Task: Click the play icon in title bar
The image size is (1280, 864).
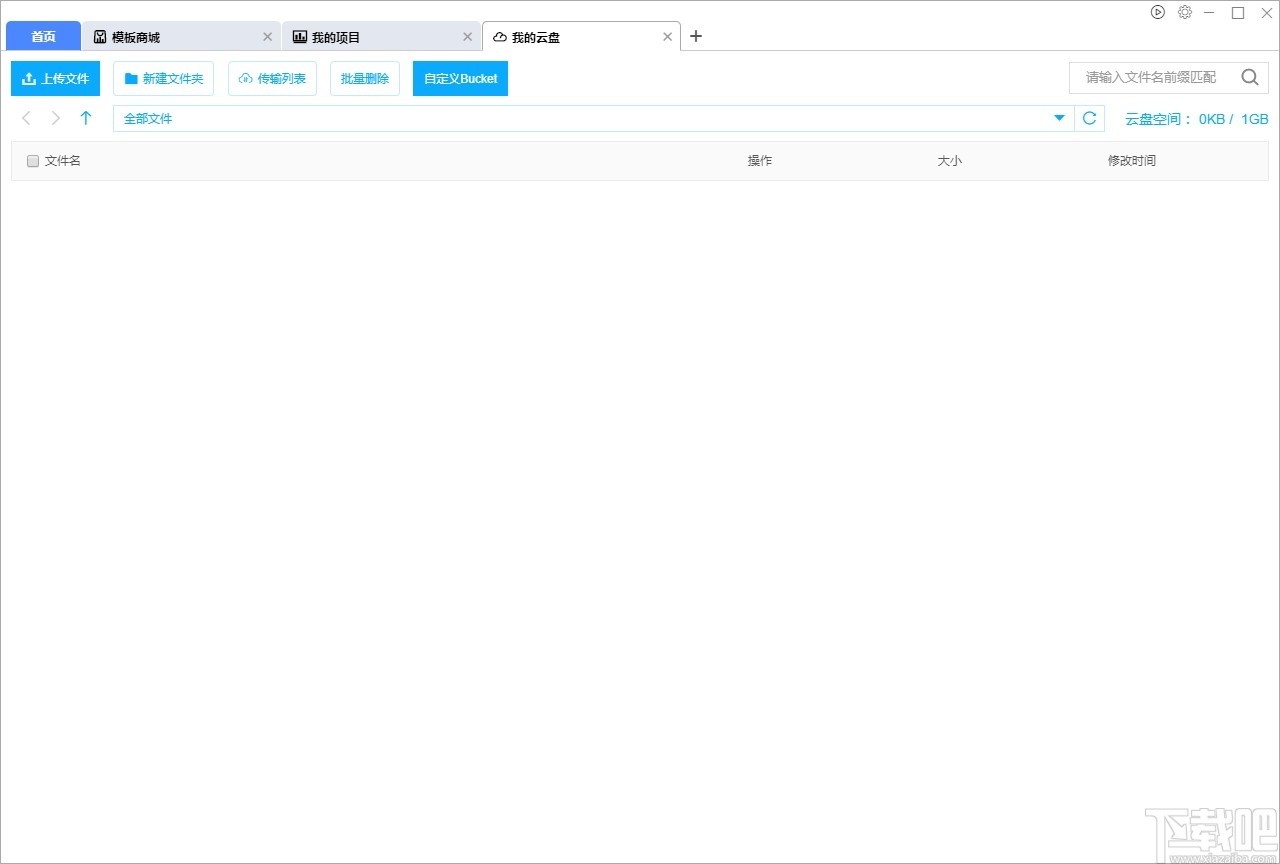Action: (1158, 12)
